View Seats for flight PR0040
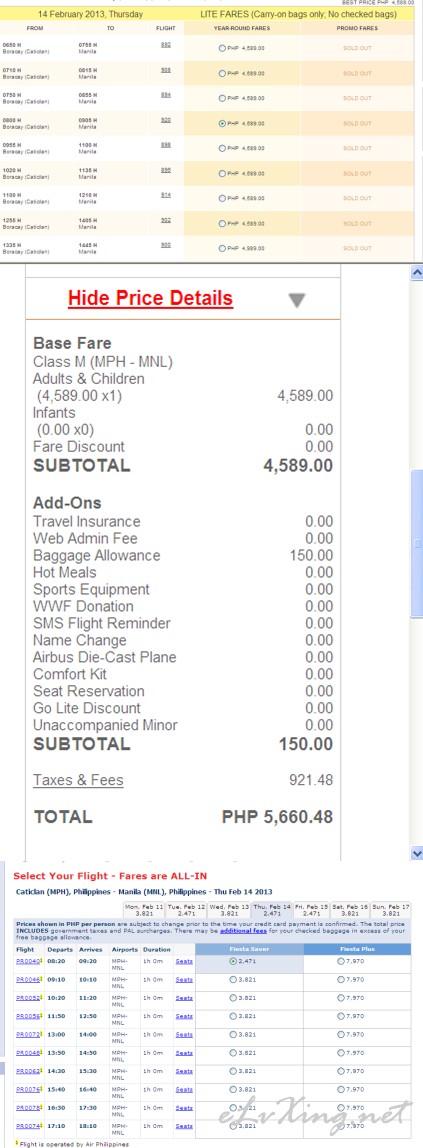 (x=184, y=961)
